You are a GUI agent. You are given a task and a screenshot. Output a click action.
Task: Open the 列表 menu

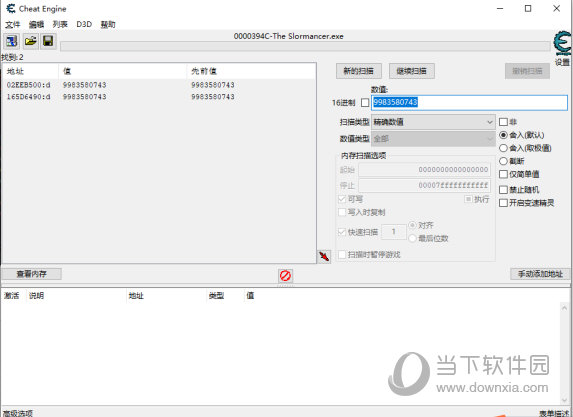60,24
